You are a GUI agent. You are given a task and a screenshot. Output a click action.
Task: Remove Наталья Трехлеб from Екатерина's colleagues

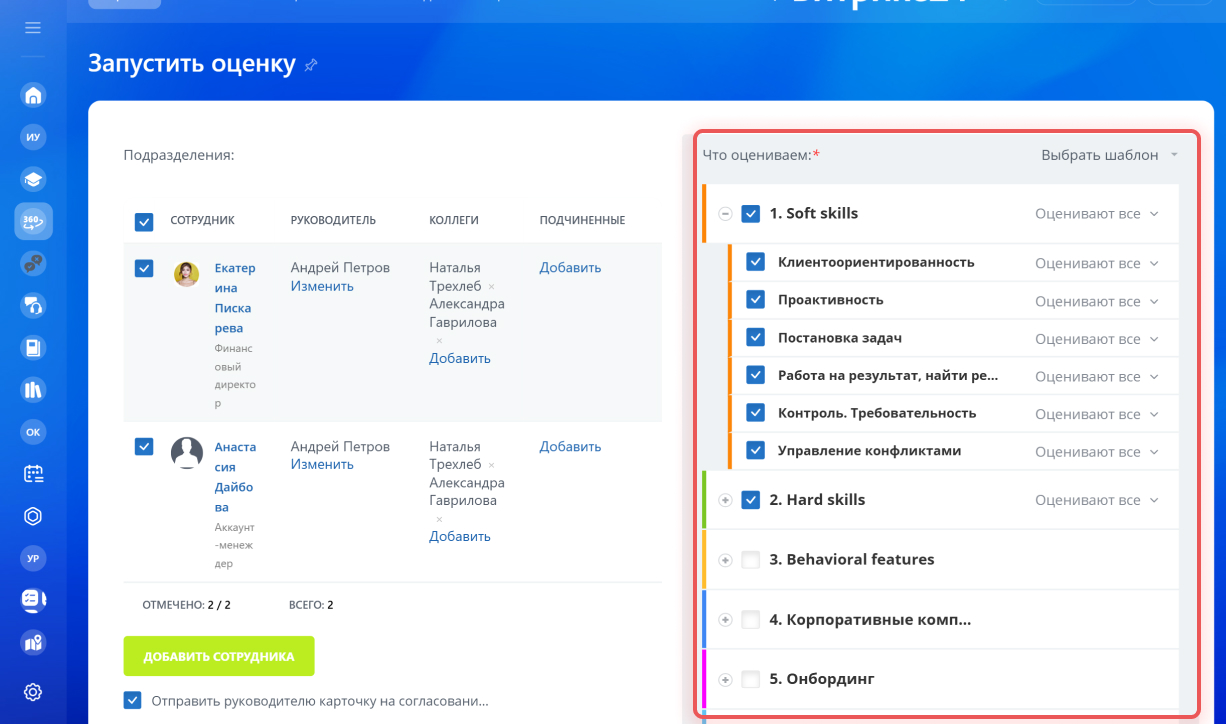point(491,286)
